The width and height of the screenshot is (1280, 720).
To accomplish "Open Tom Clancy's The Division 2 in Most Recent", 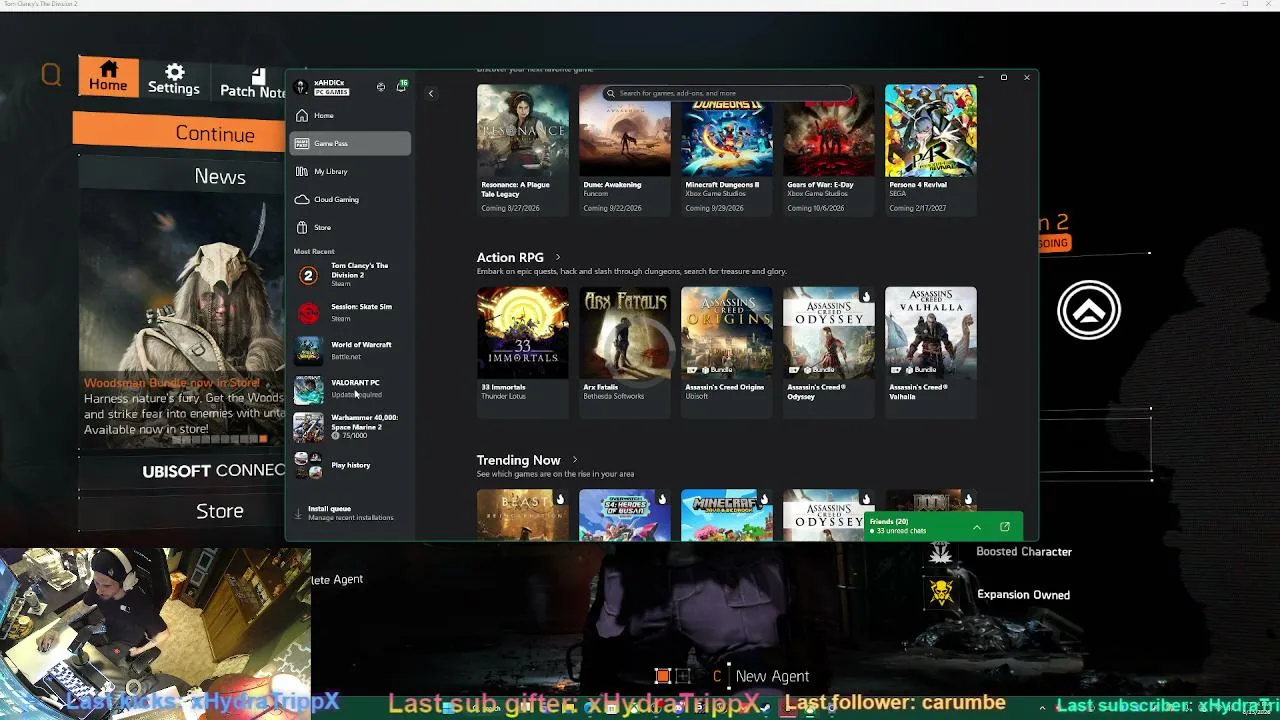I will 350,274.
